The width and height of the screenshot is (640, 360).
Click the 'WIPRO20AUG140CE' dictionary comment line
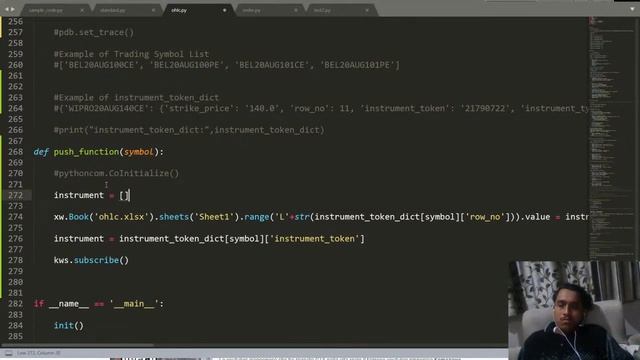tap(321, 108)
